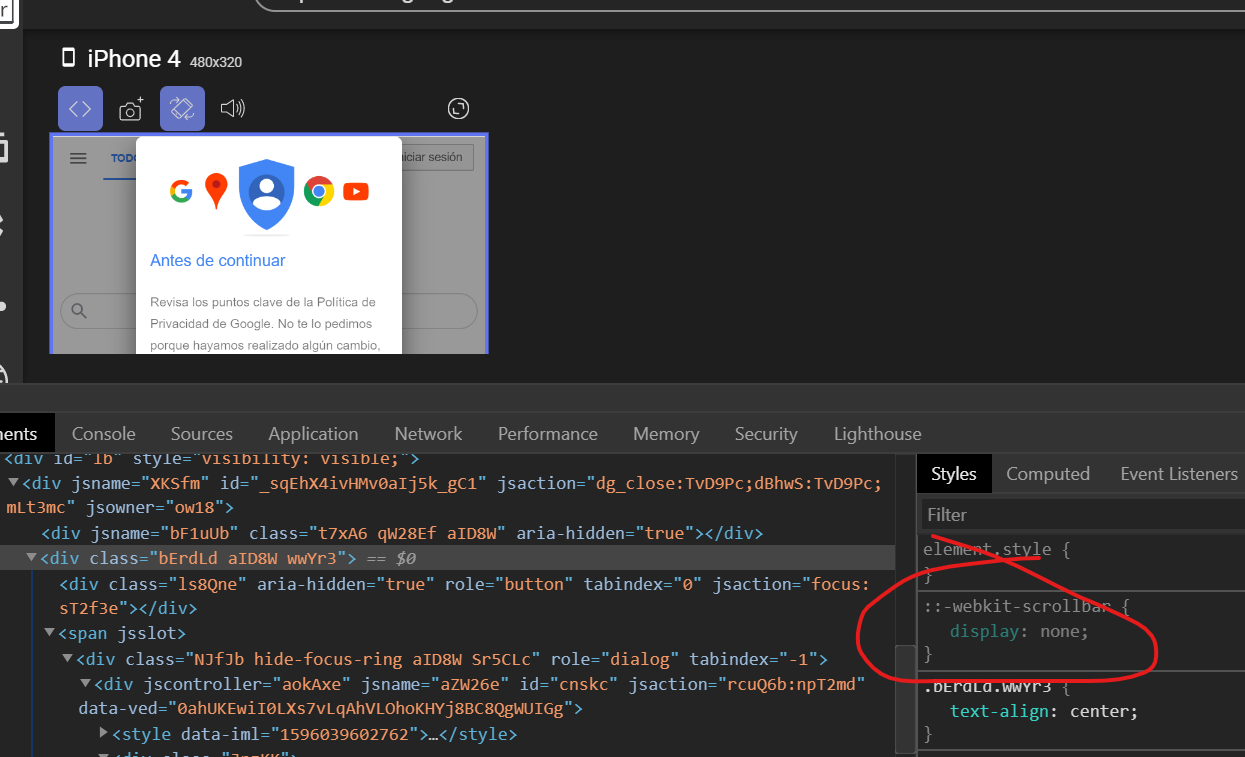Image resolution: width=1245 pixels, height=757 pixels.
Task: Switch to the Network tab
Action: click(x=428, y=434)
